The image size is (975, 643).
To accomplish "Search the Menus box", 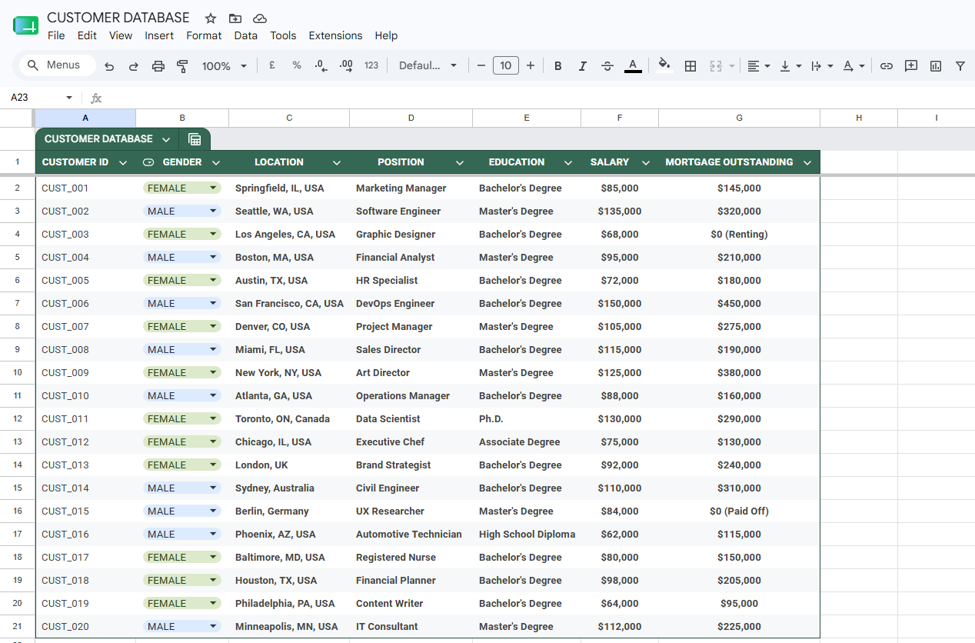I will [x=57, y=65].
